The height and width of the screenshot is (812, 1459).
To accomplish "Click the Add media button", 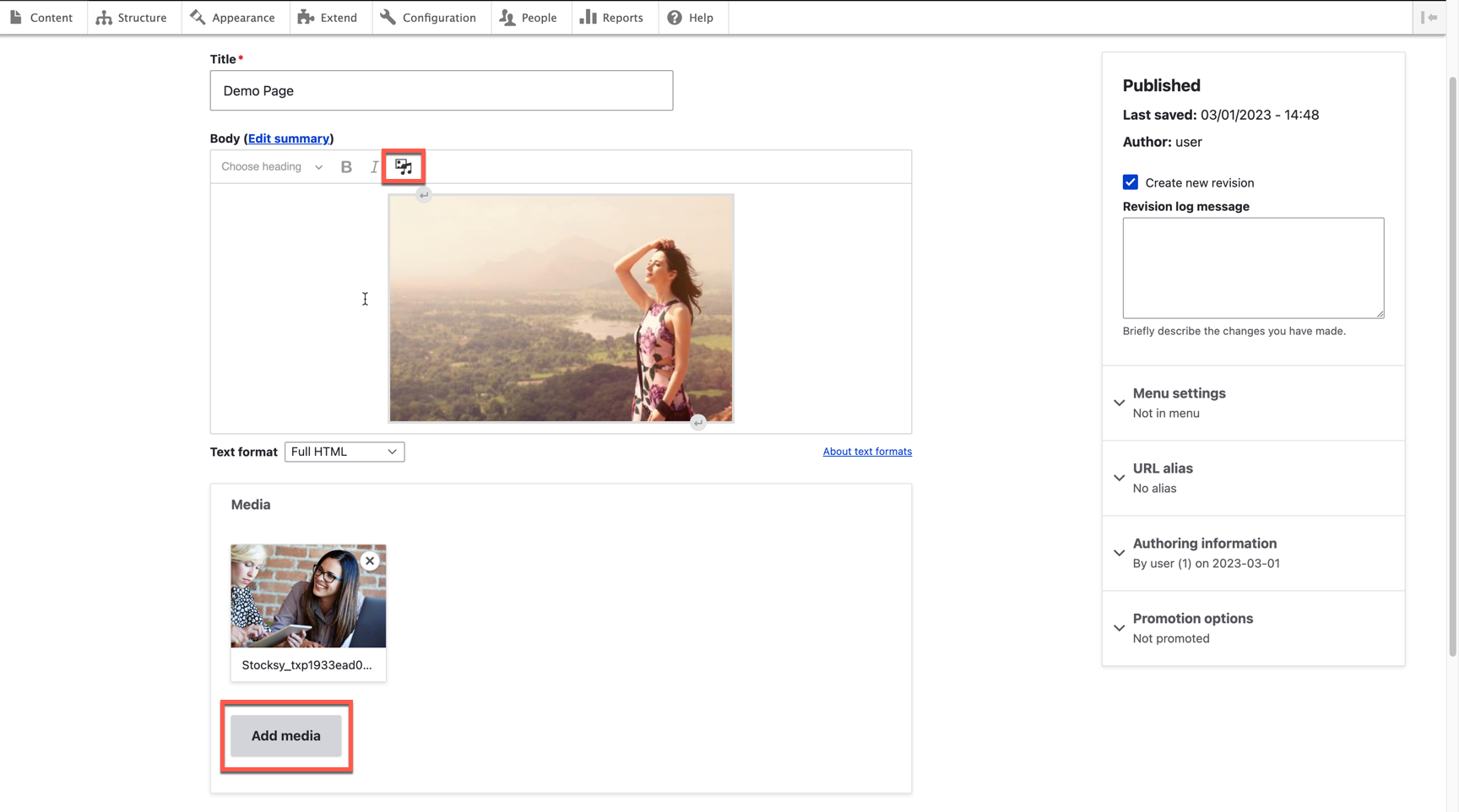I will pos(286,736).
